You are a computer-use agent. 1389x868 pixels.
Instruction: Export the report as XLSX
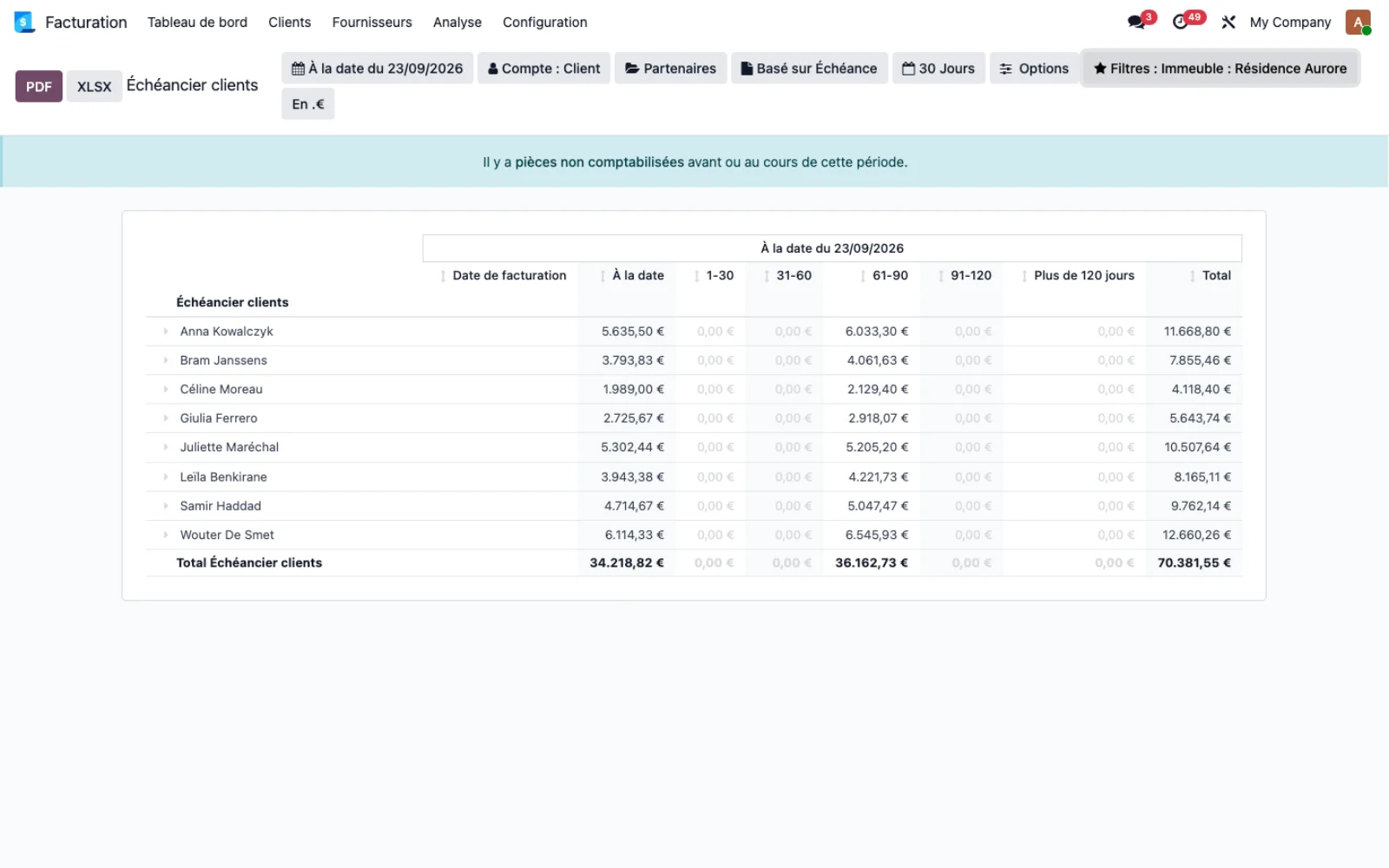[94, 86]
